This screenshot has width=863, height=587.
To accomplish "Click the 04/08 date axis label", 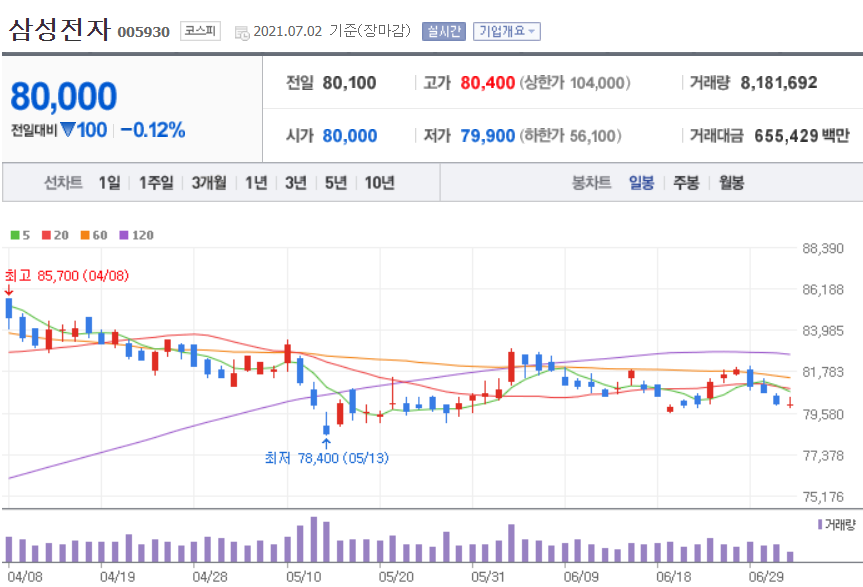I will [25, 577].
